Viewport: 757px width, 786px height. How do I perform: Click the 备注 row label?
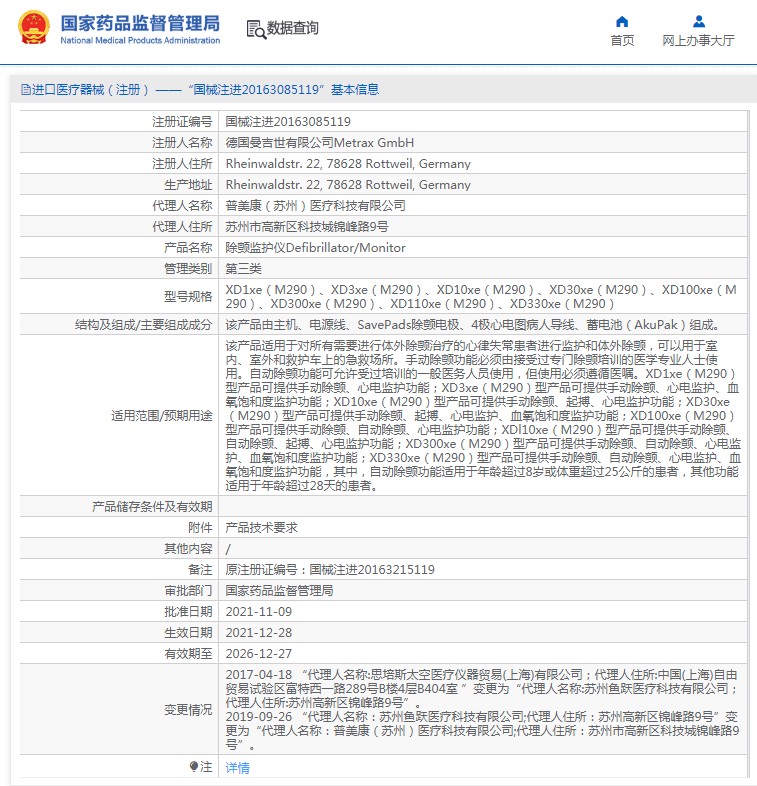coord(200,570)
